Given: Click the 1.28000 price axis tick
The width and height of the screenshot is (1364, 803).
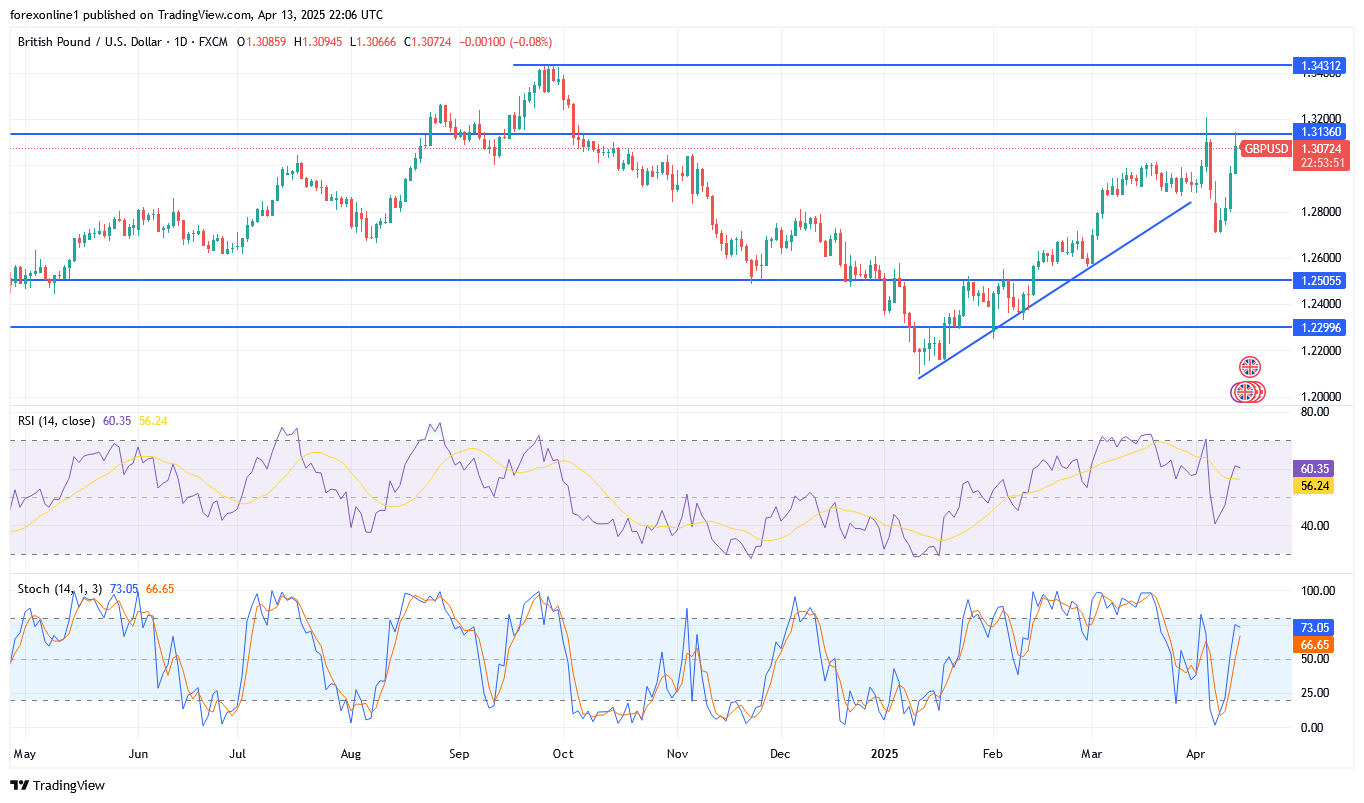Looking at the screenshot, I should click(x=1319, y=212).
